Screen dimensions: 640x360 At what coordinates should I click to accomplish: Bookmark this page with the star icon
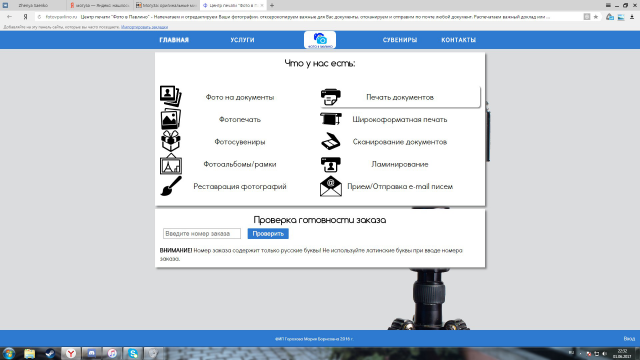[x=596, y=17]
